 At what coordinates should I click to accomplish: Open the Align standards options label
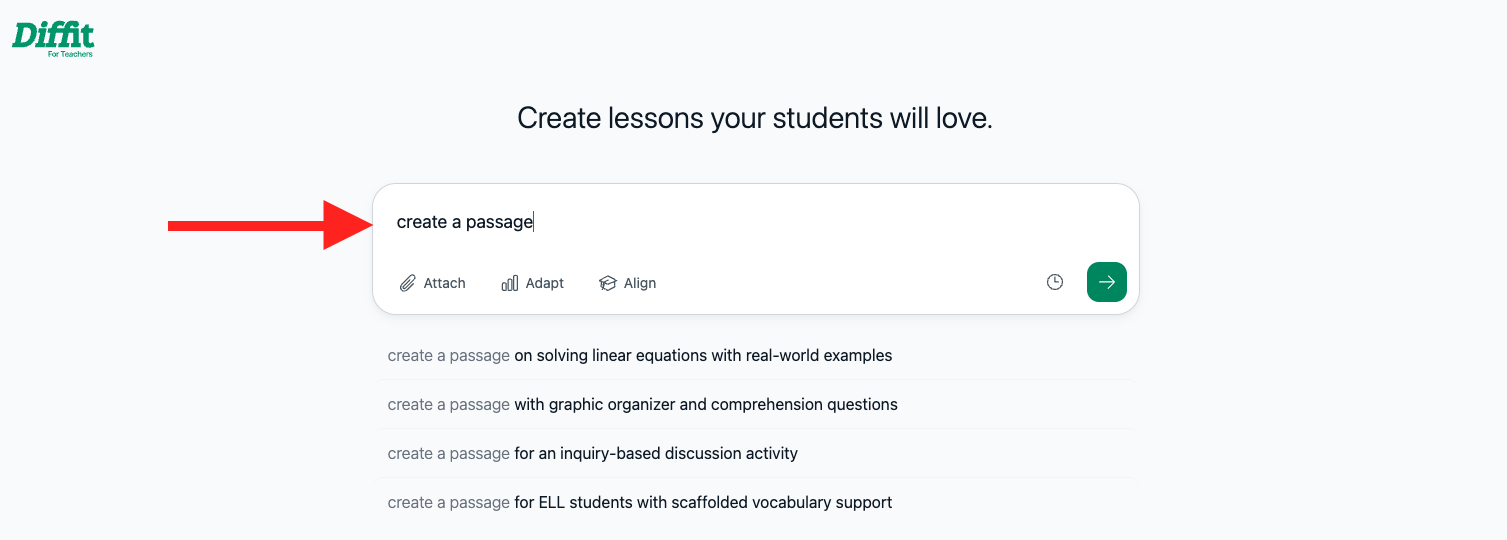pos(640,283)
